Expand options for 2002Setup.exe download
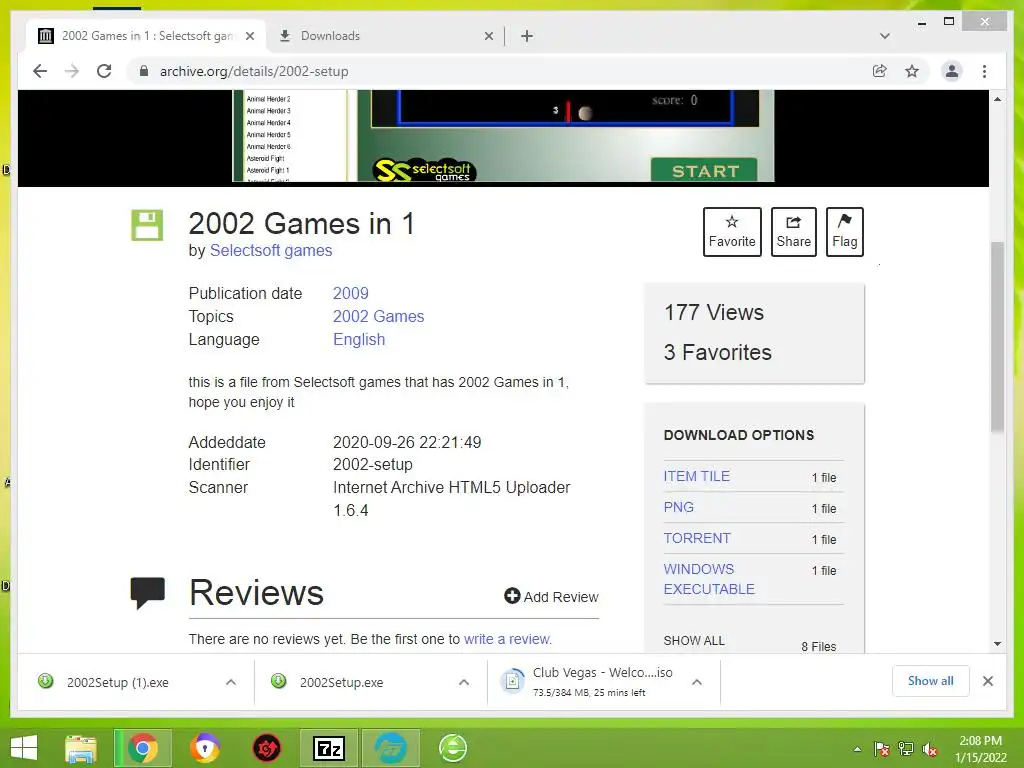 464,682
